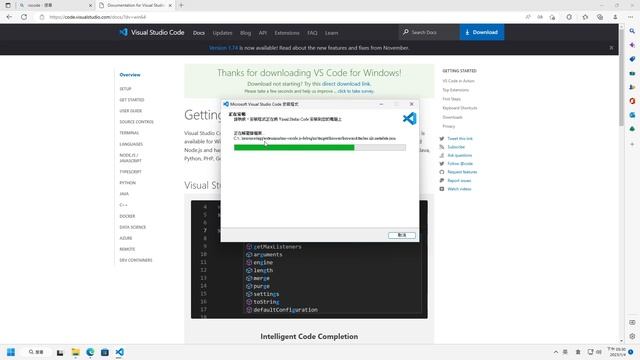Click the VS Code installer taskbar icon
Image resolution: width=640 pixels, height=360 pixels.
119,352
